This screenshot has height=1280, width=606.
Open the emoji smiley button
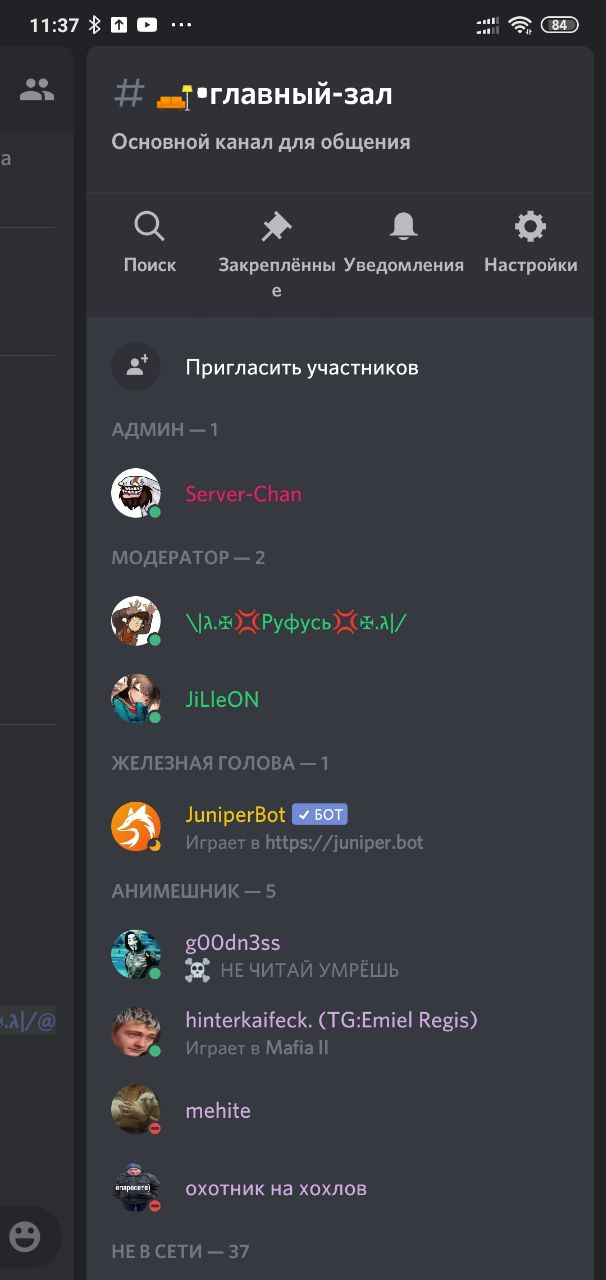[x=25, y=1237]
